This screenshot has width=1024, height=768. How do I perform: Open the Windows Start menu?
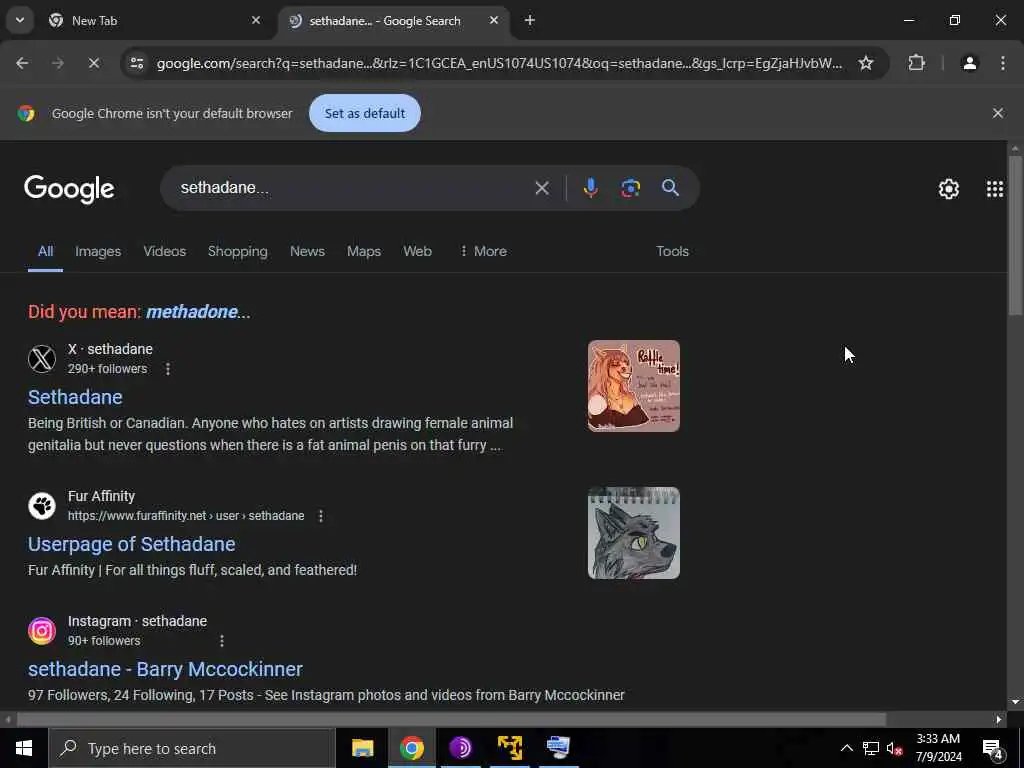point(24,748)
